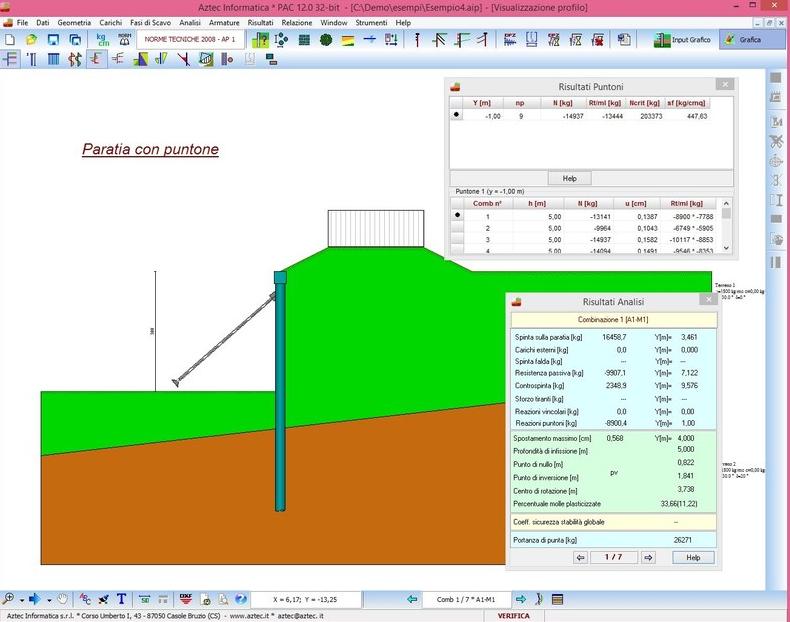
Task: Click Help in Risultati Puntoni panel
Action: 569,178
